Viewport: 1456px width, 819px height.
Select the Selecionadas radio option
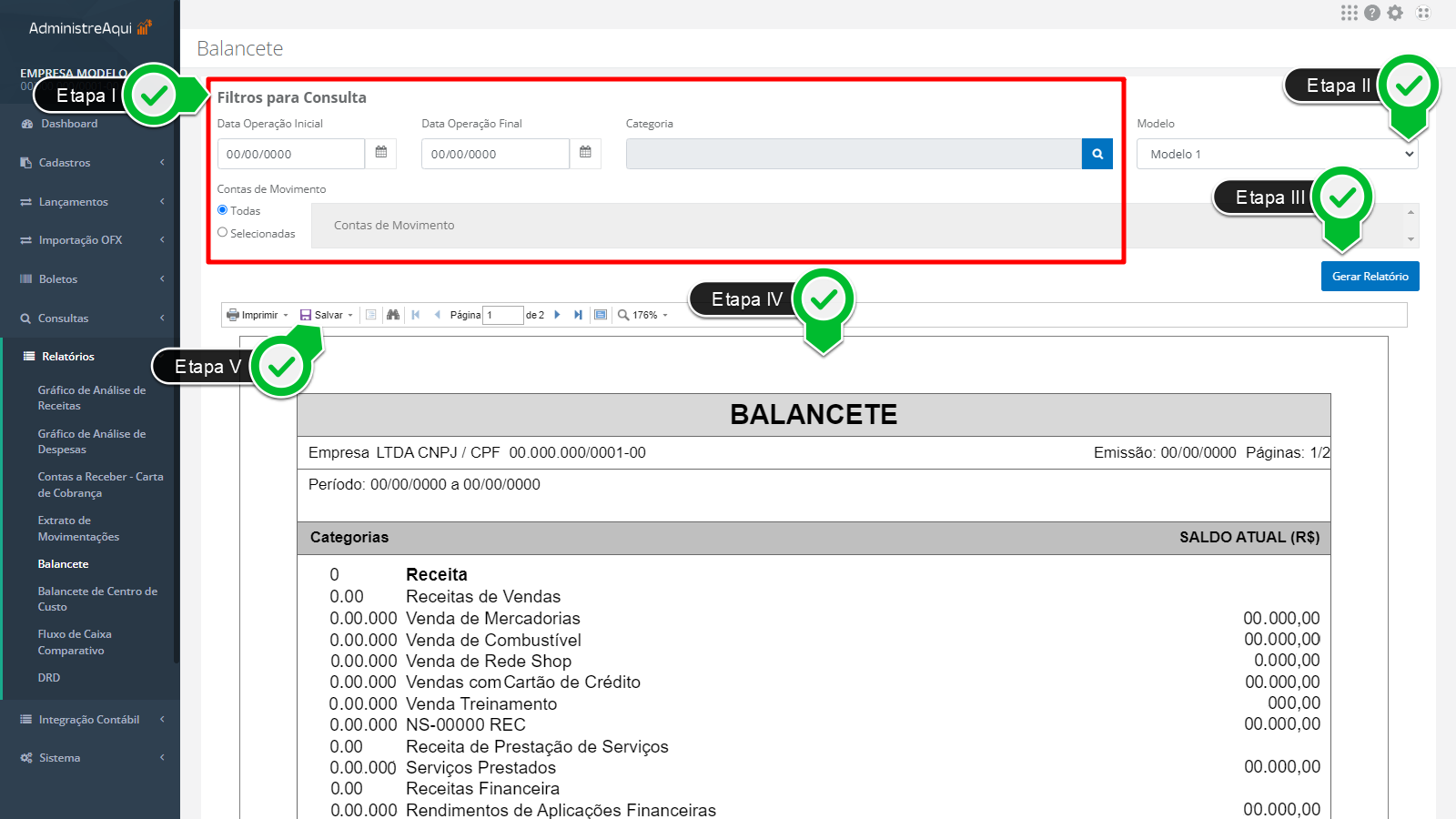coord(223,233)
